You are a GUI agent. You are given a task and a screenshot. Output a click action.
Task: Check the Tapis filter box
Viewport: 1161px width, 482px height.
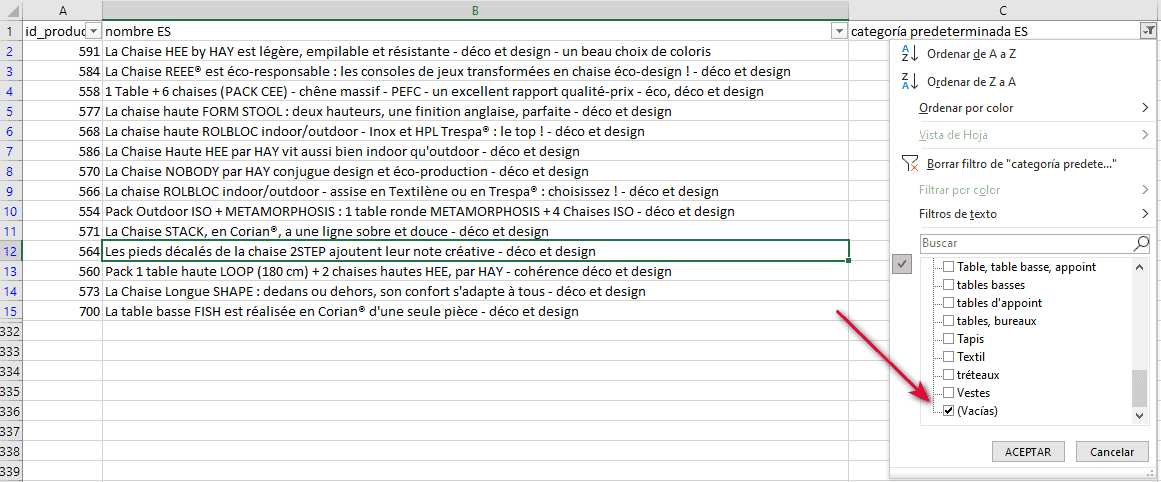[x=948, y=338]
